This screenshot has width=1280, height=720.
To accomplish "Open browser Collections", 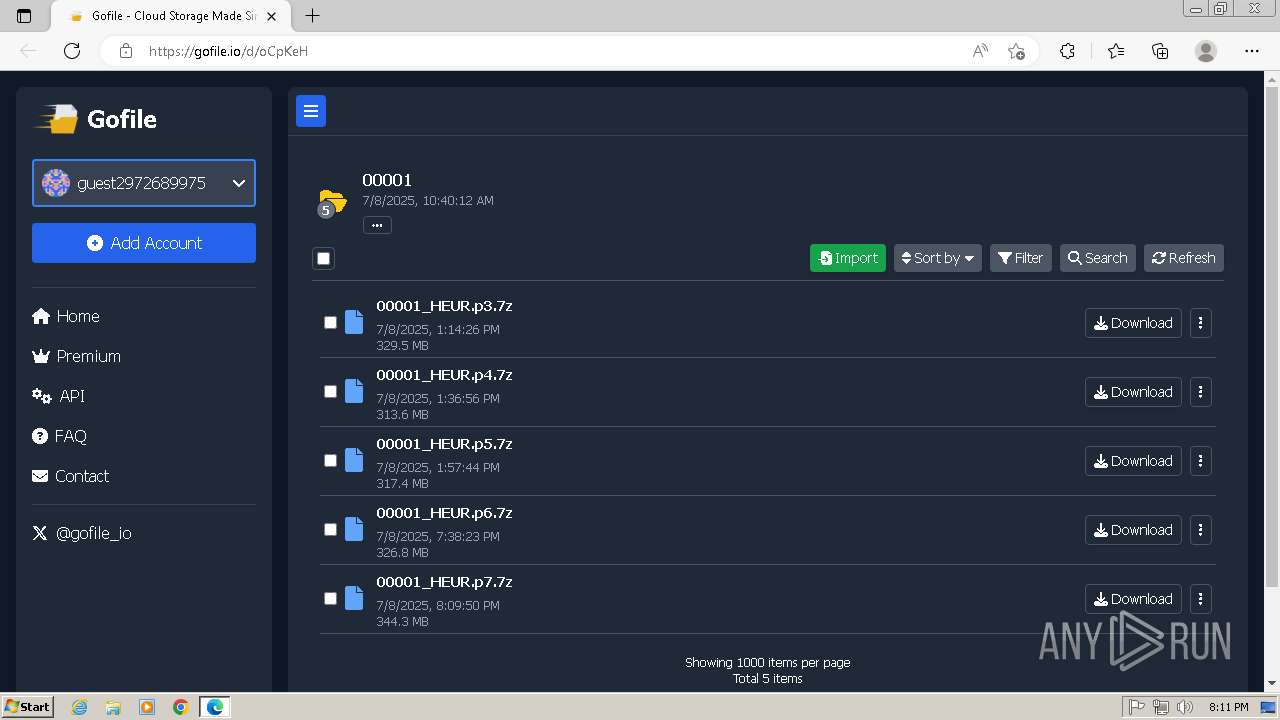I will coord(1160,51).
